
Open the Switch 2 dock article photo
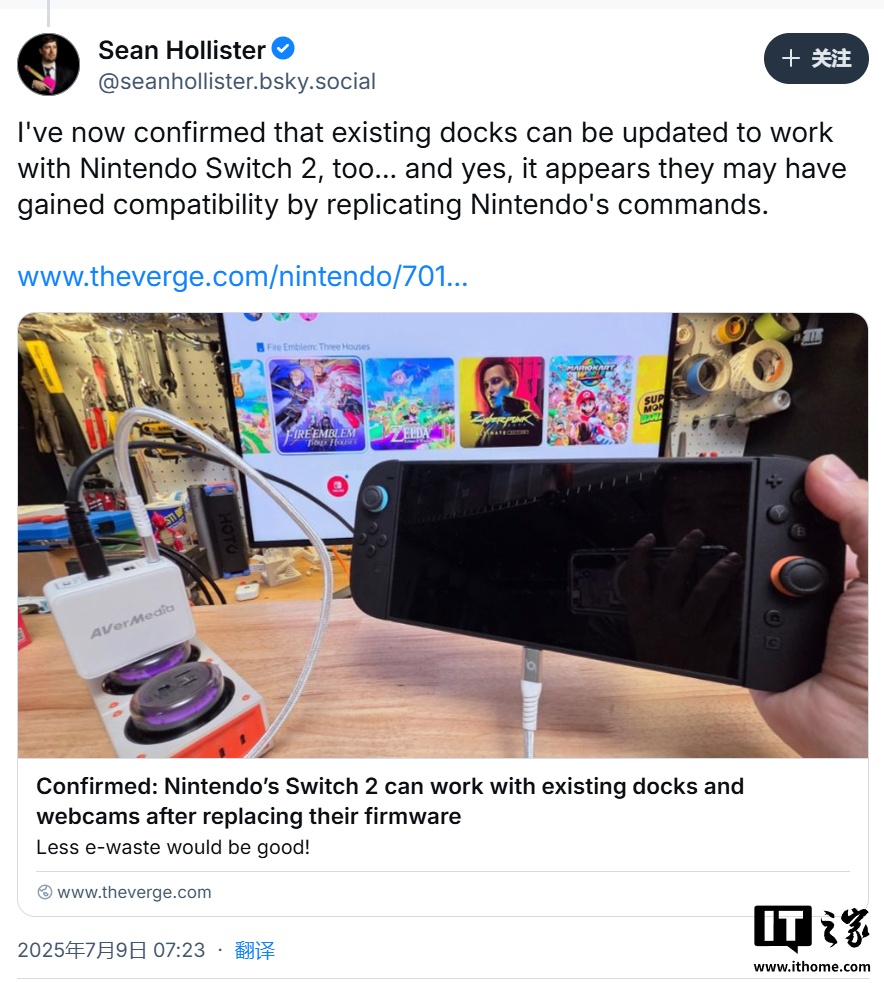click(443, 535)
